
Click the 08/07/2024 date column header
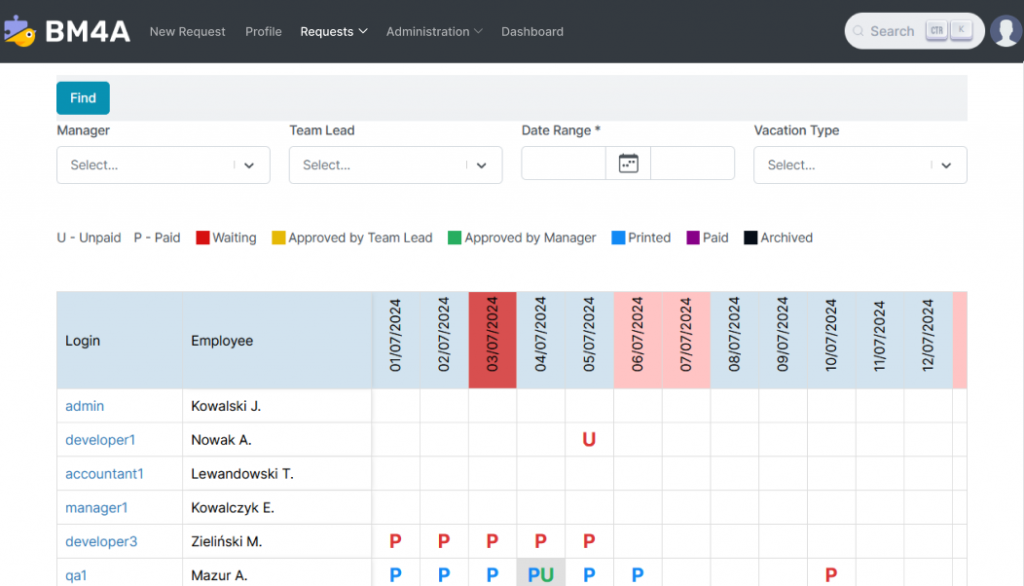pos(735,340)
